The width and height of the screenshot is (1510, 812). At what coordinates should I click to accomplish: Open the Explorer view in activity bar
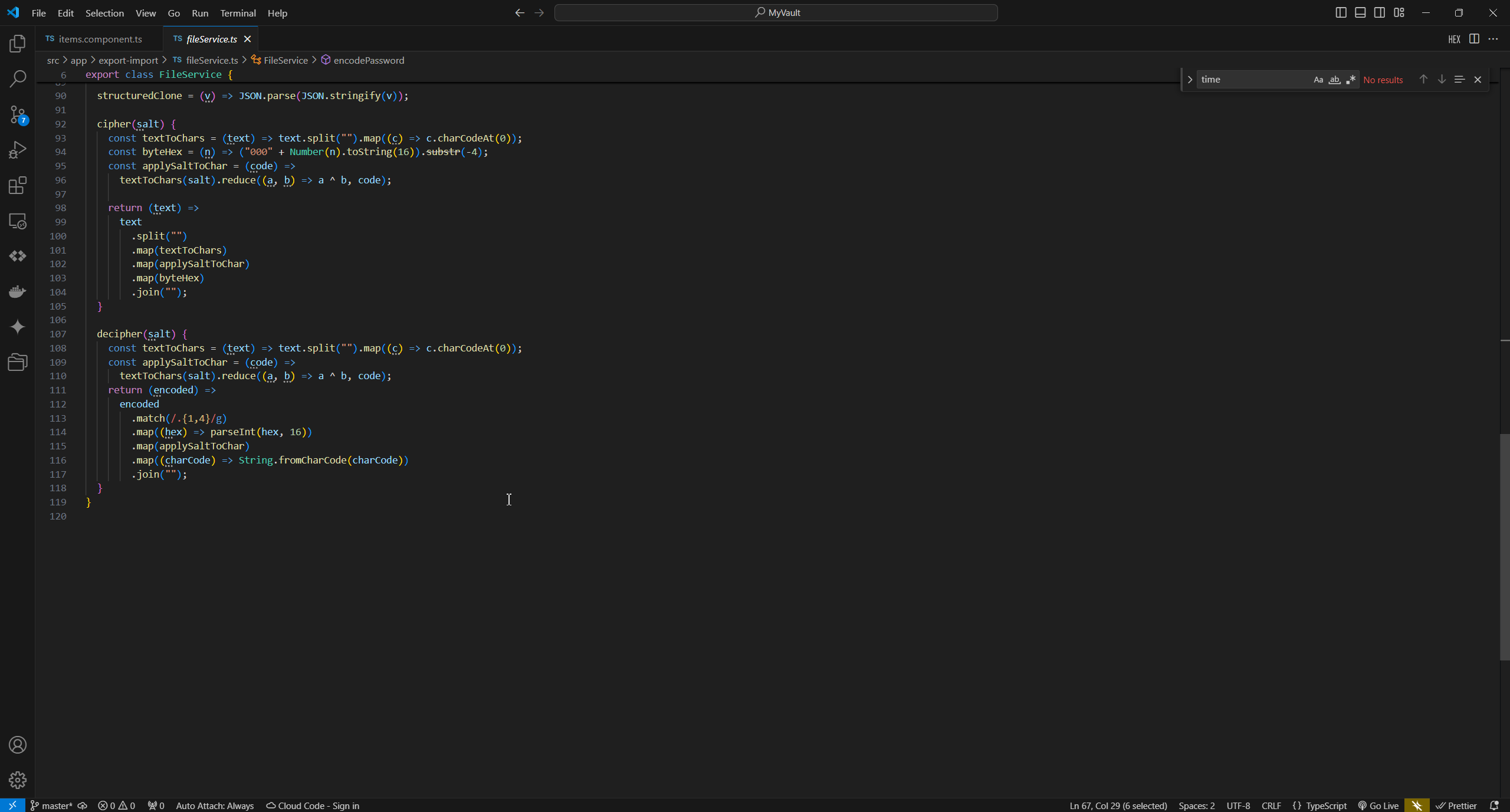pyautogui.click(x=18, y=44)
